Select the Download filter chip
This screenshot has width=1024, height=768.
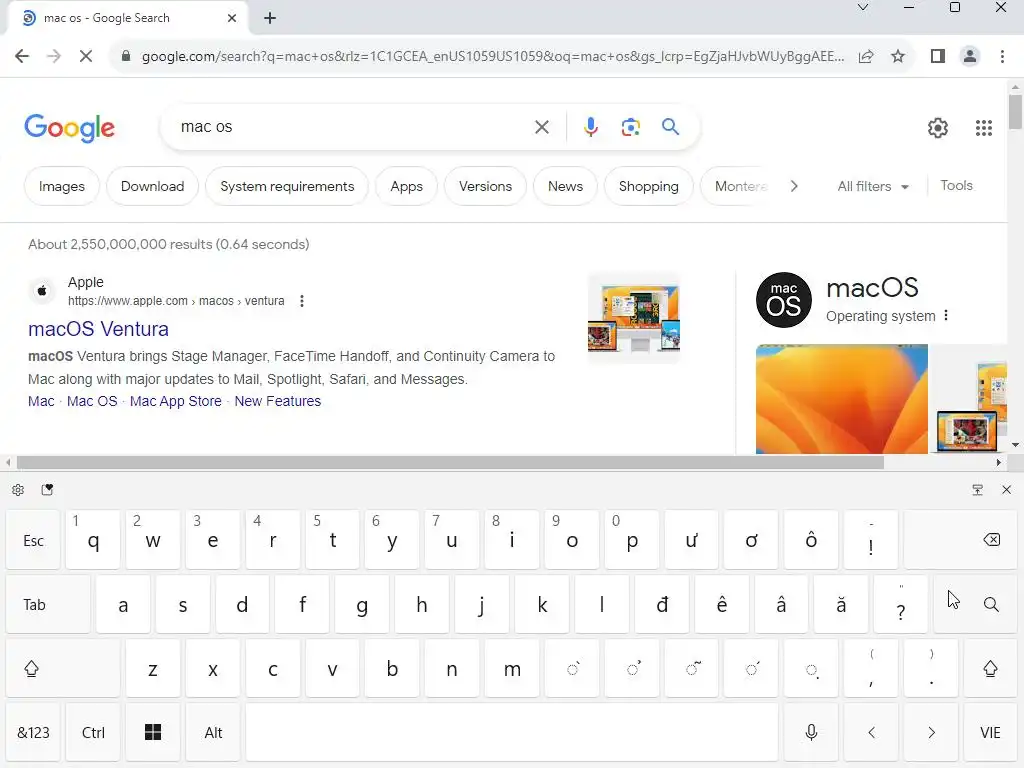[x=152, y=186]
